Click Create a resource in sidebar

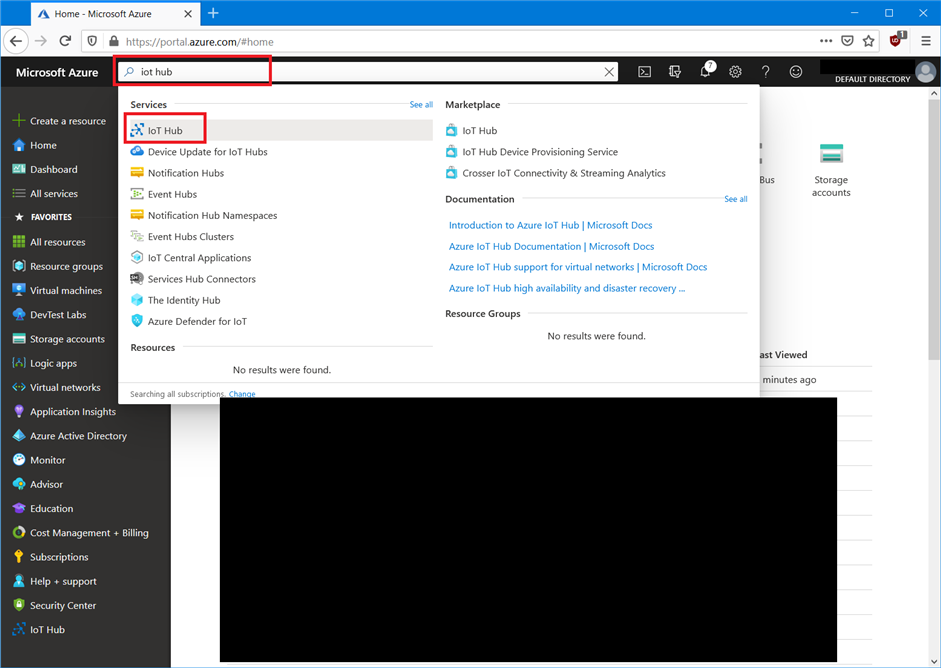point(67,121)
